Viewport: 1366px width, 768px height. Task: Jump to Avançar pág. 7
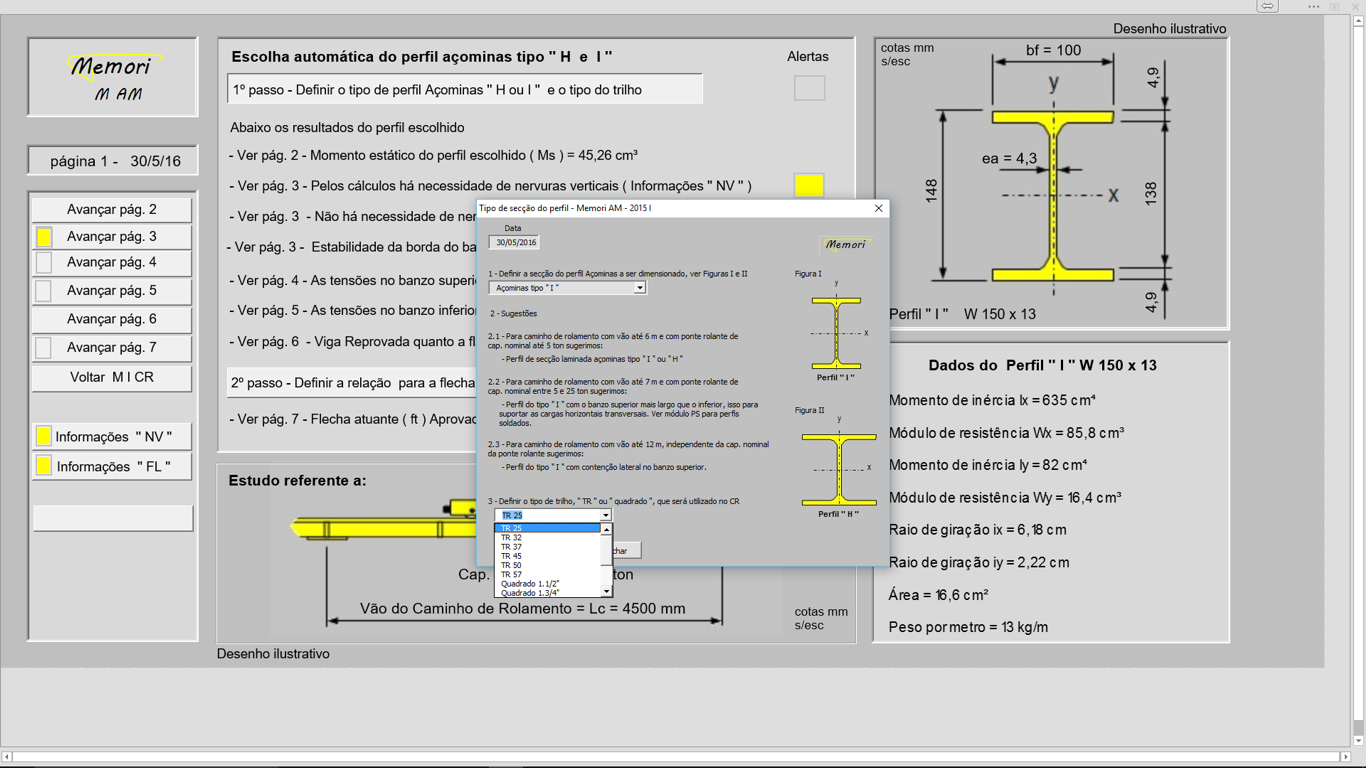click(112, 347)
